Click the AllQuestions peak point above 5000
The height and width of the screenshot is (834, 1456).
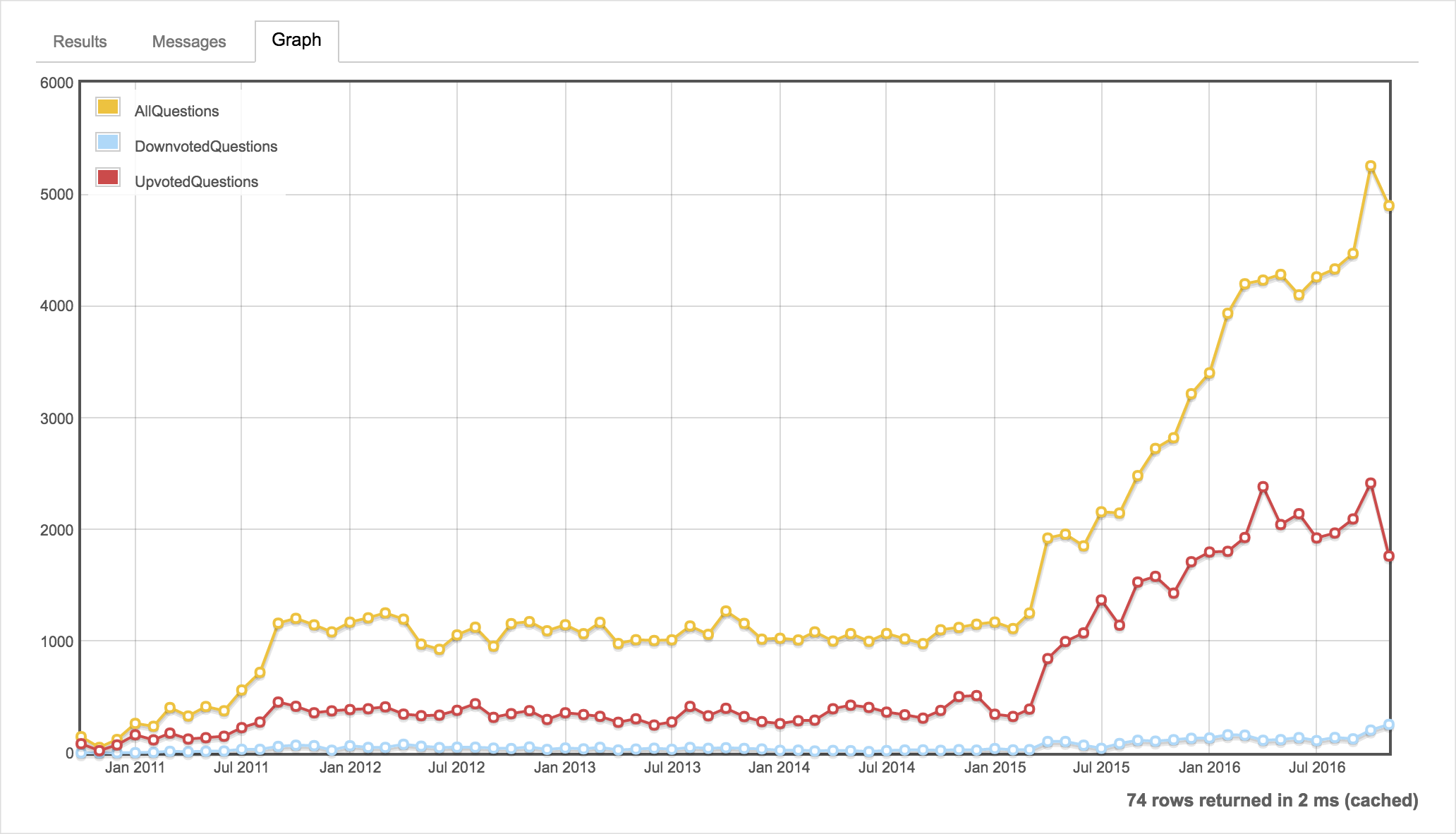pyautogui.click(x=1371, y=167)
